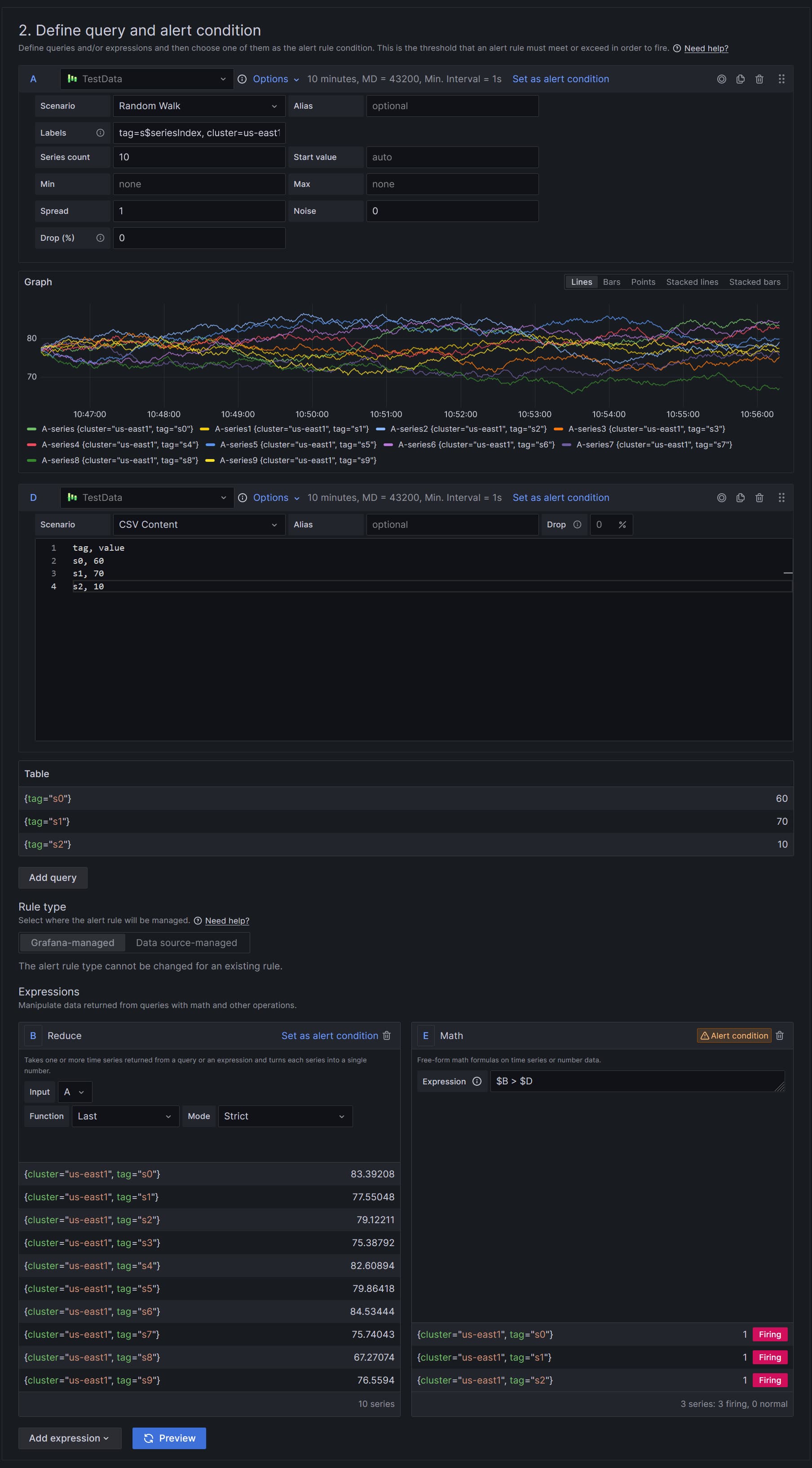812x1468 pixels.
Task: Click the Drop info icon in query D
Action: [x=577, y=525]
